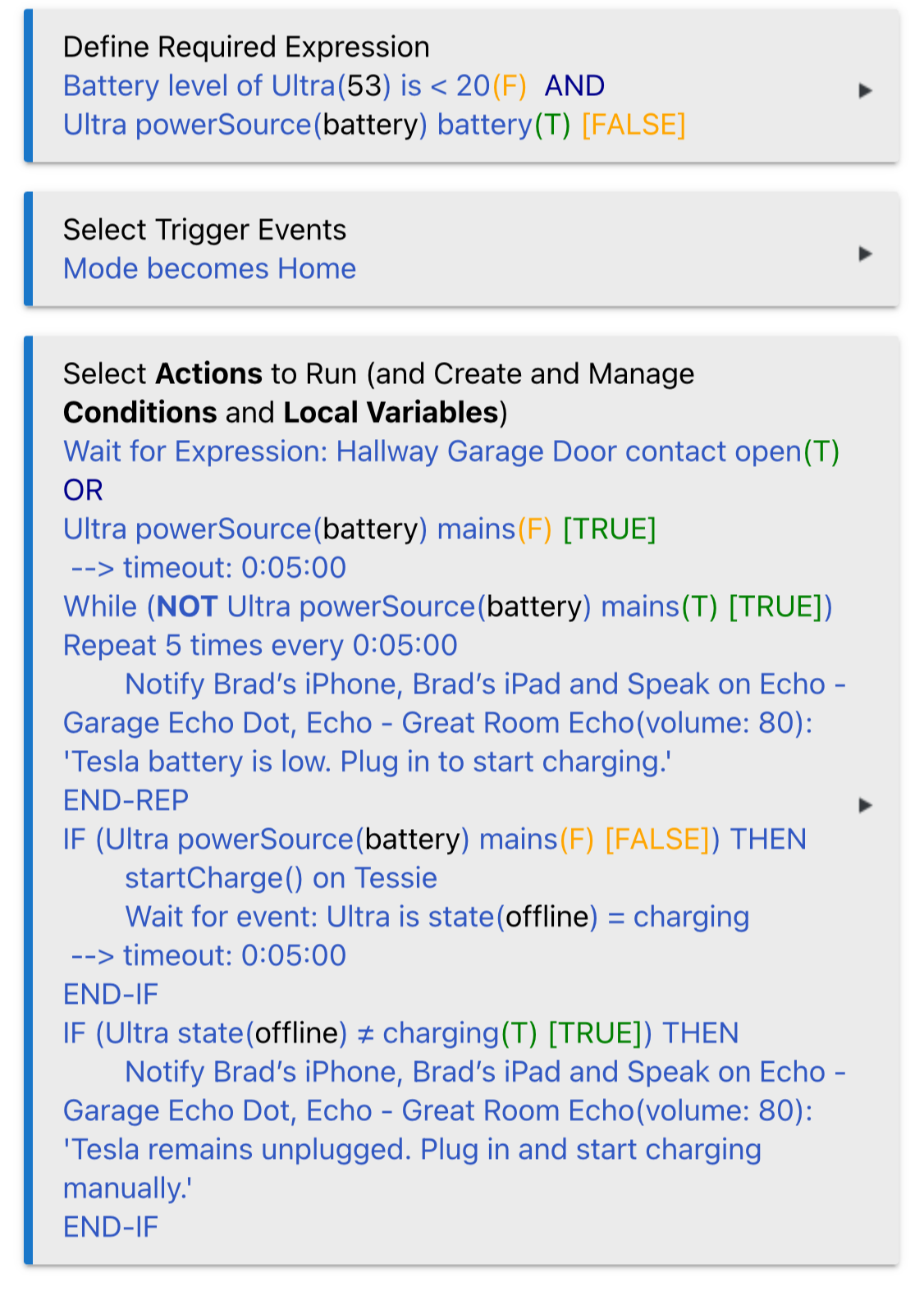Click the Mode becomes Home trigger
This screenshot has width=924, height=1291.
[x=209, y=268]
